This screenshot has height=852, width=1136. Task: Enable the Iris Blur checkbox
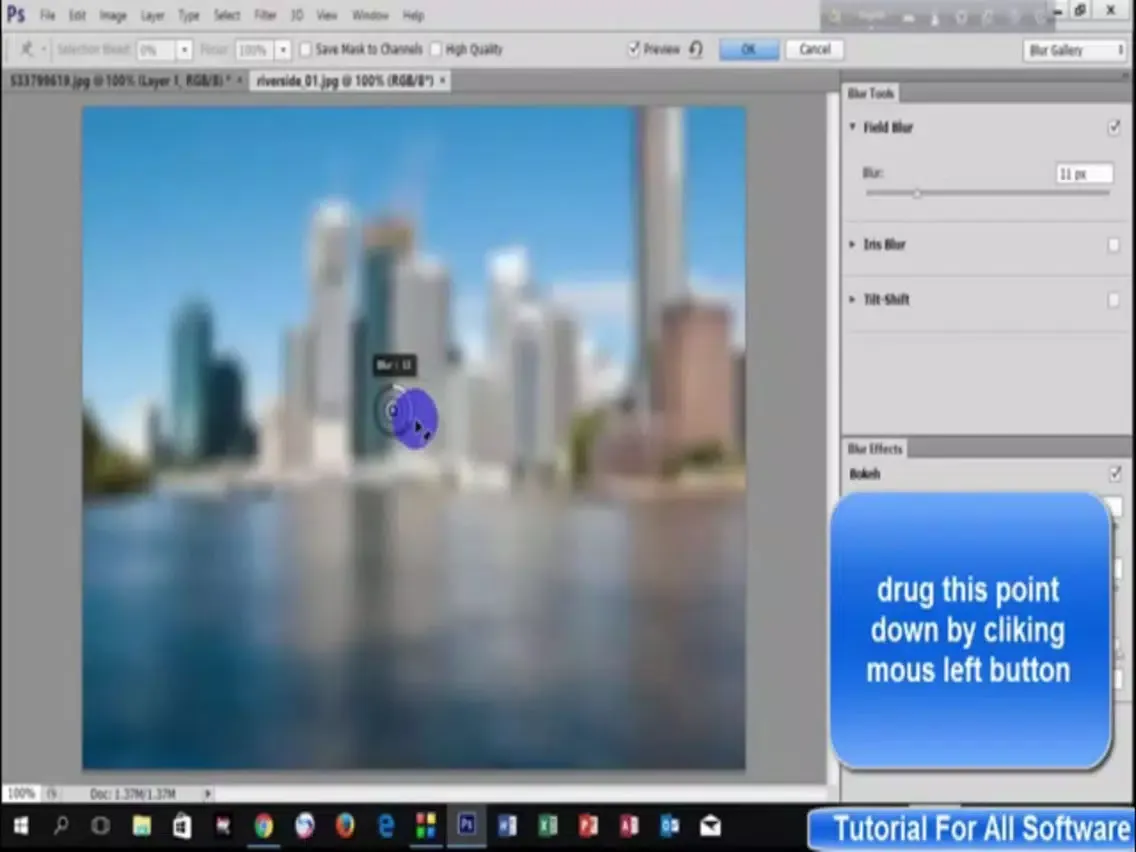(1114, 245)
